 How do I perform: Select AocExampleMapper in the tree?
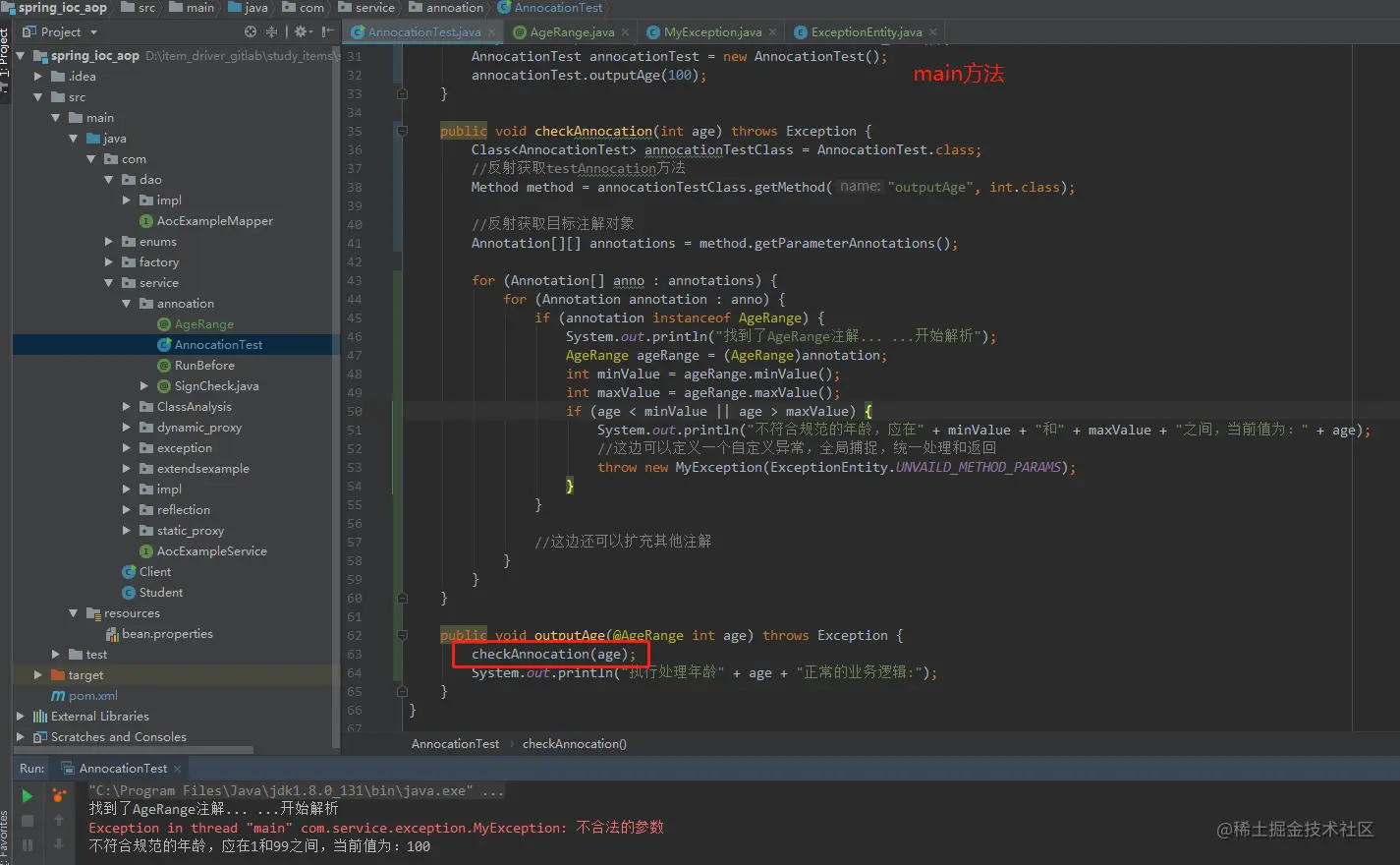click(x=215, y=221)
